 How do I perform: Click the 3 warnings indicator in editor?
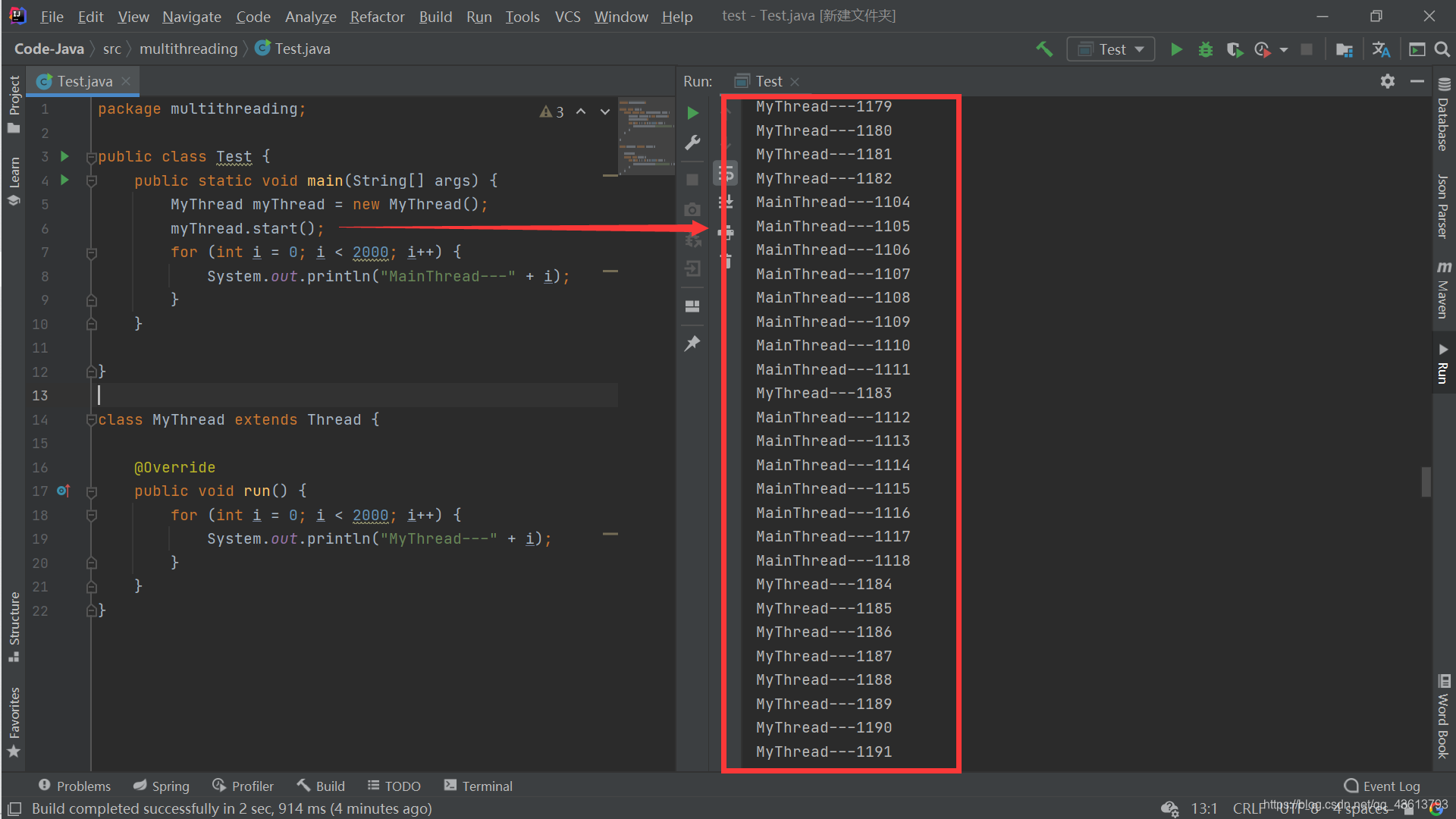(551, 111)
